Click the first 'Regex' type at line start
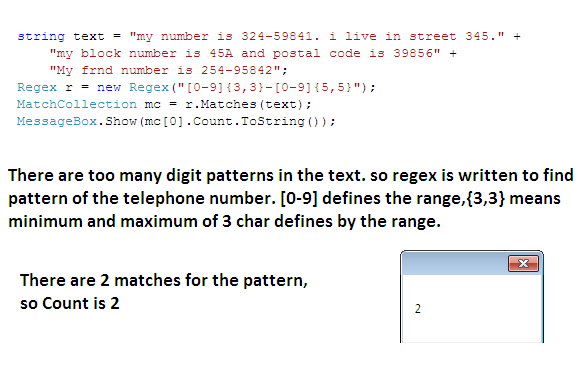This screenshot has width=578, height=378. tap(37, 87)
